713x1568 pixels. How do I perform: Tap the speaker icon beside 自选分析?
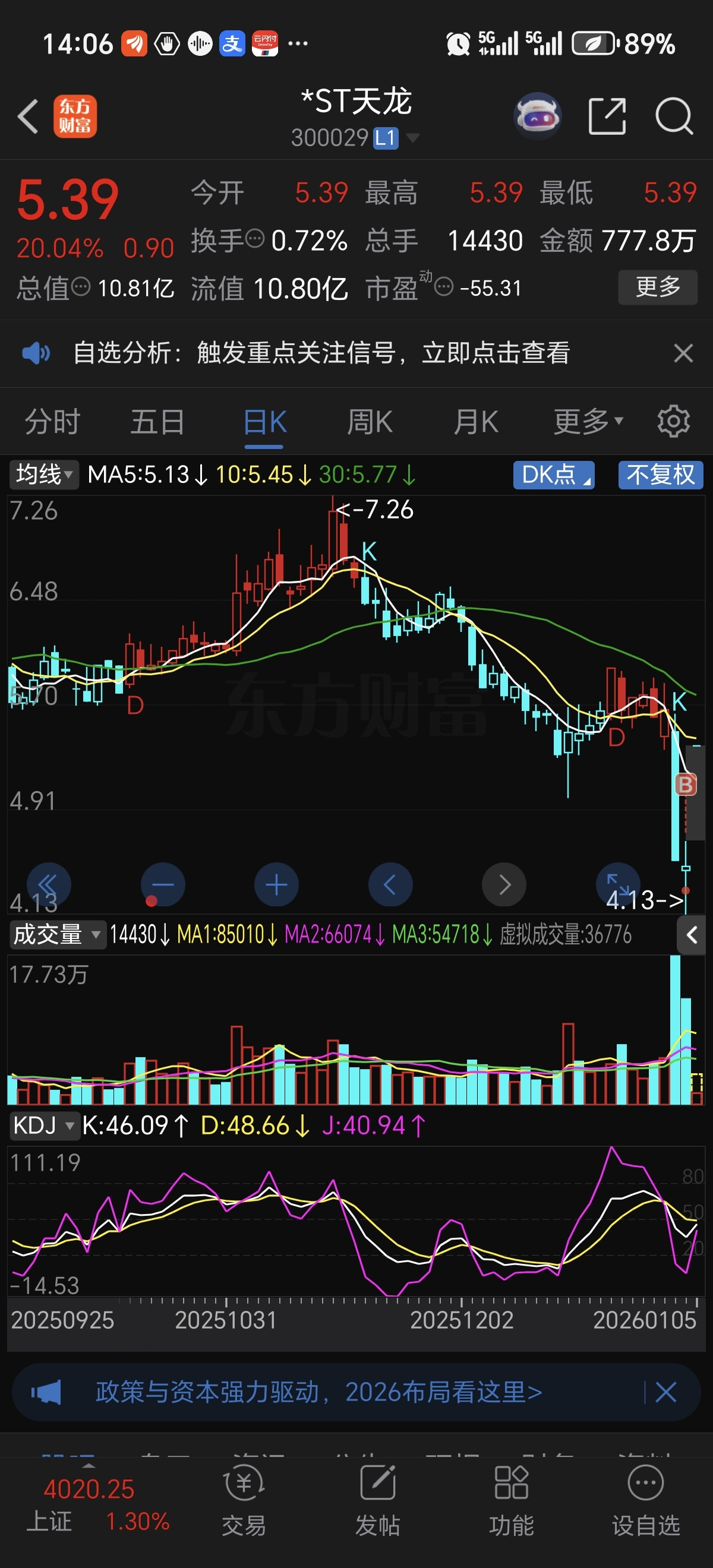(x=36, y=352)
